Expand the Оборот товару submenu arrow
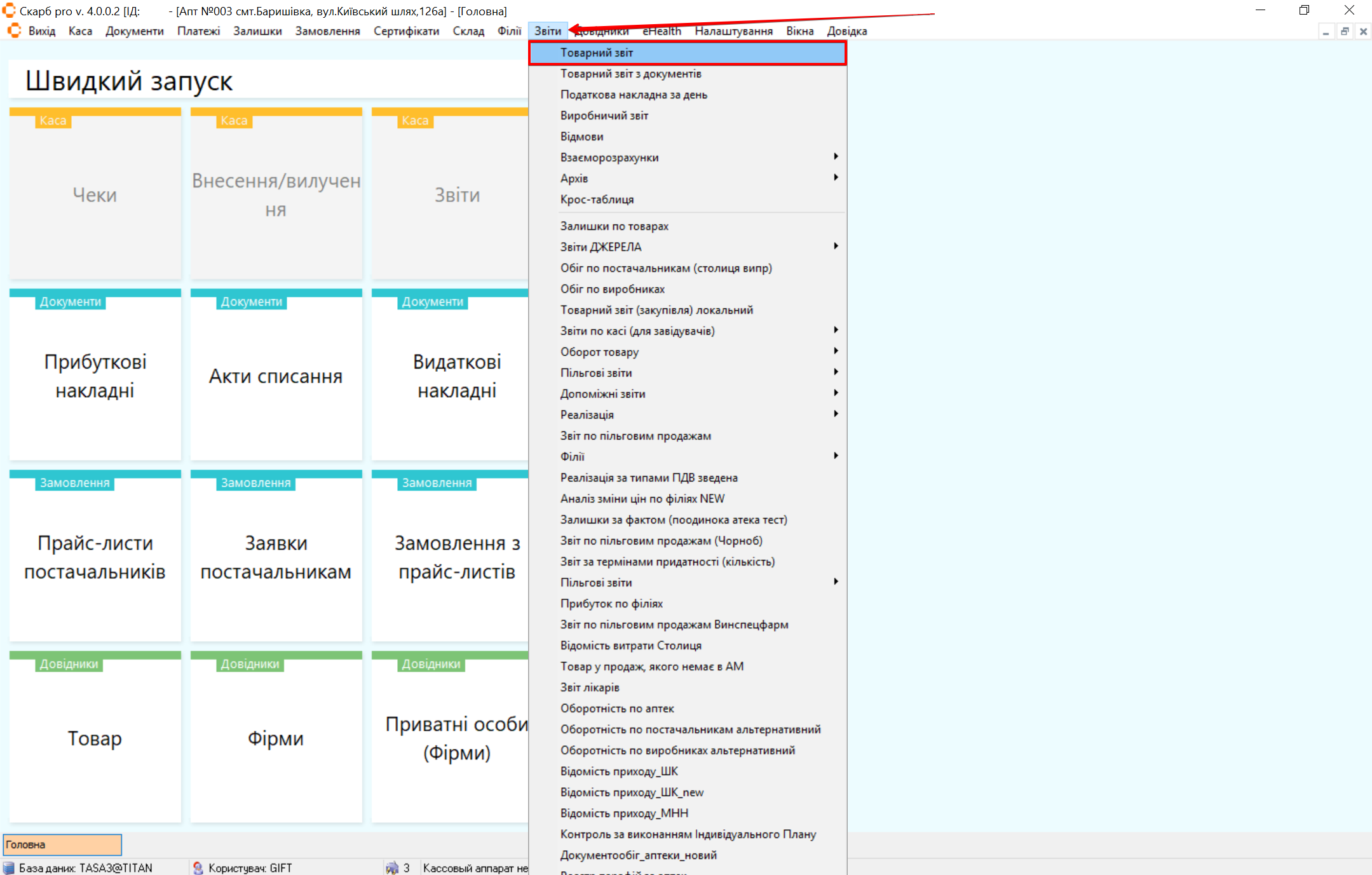Image resolution: width=1372 pixels, height=875 pixels. [836, 351]
